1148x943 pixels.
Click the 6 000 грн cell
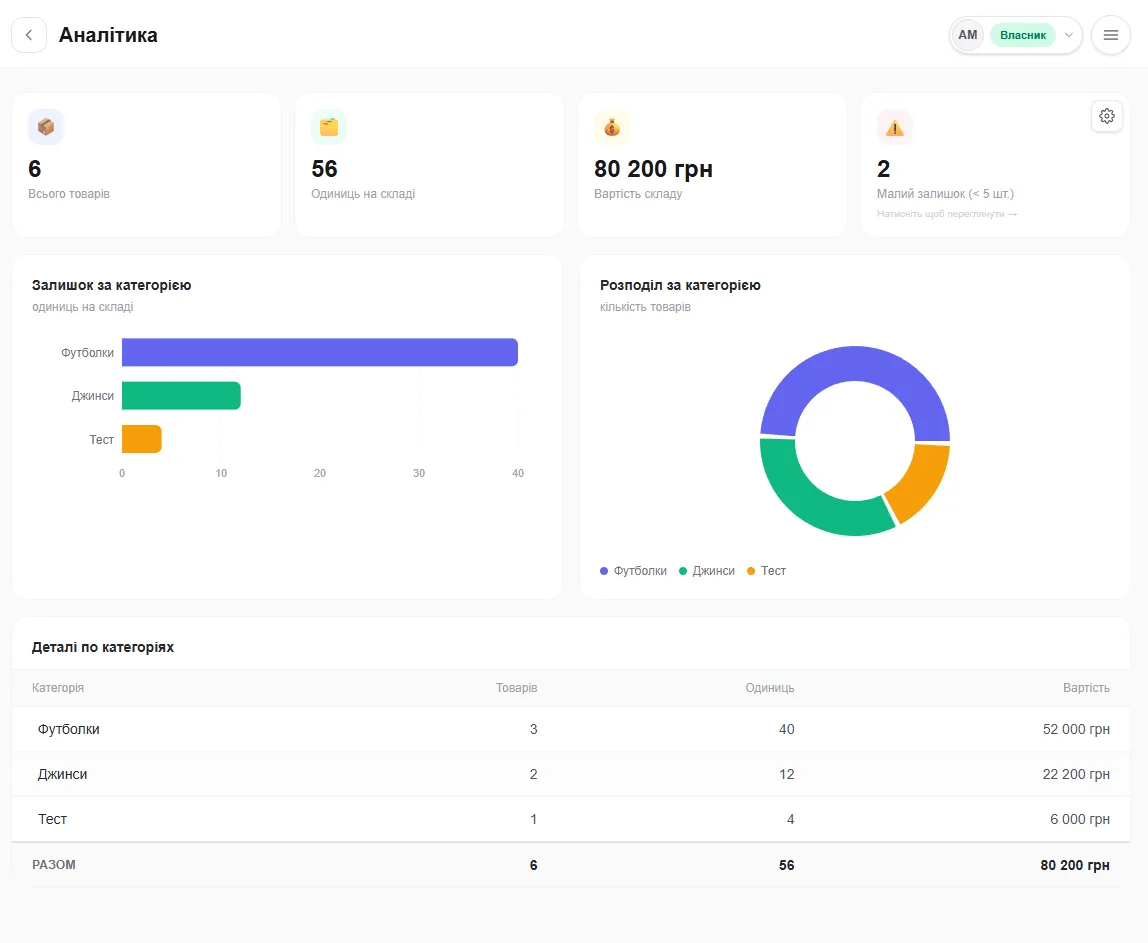[x=1080, y=819]
